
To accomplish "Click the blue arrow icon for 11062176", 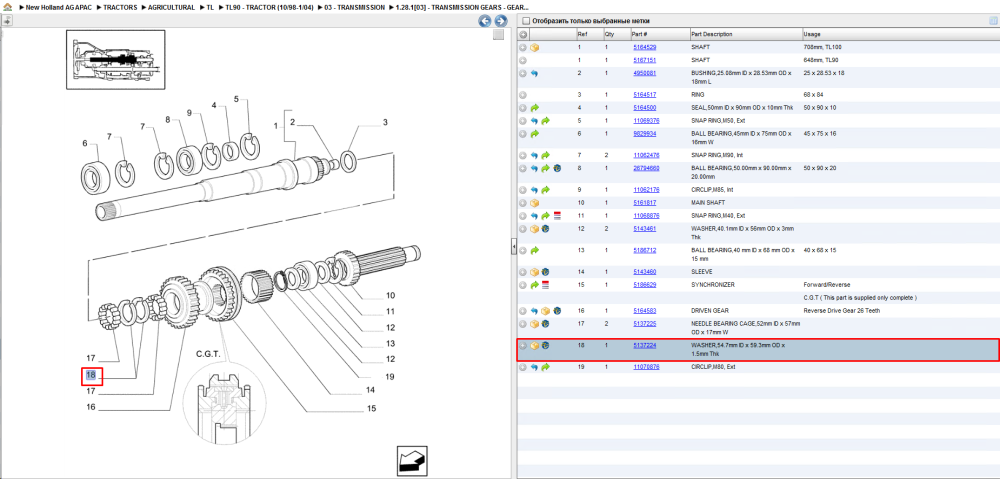I will pyautogui.click(x=534, y=190).
